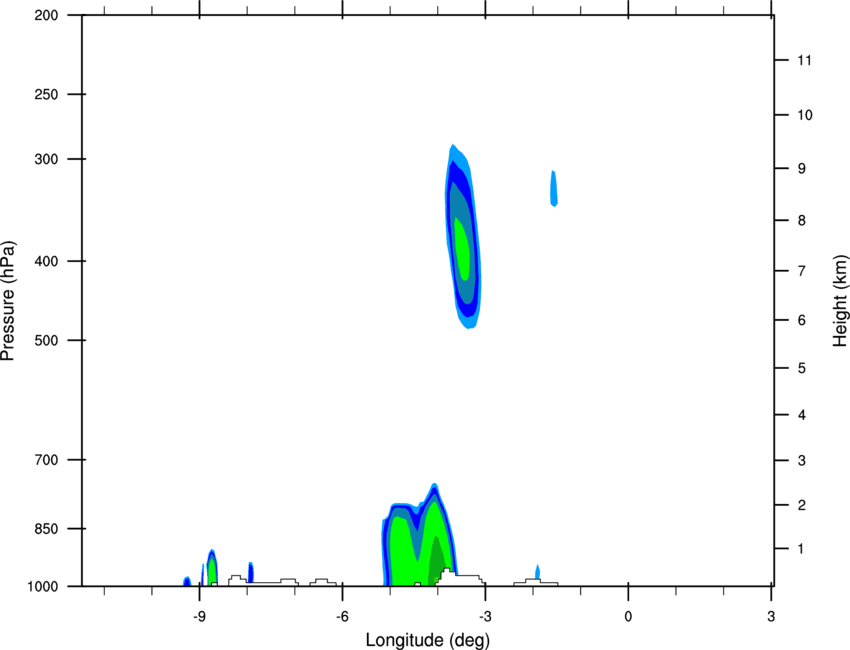Click the 1000 pressure tick label
Viewport: 850px width, 650px height.
click(x=43, y=586)
